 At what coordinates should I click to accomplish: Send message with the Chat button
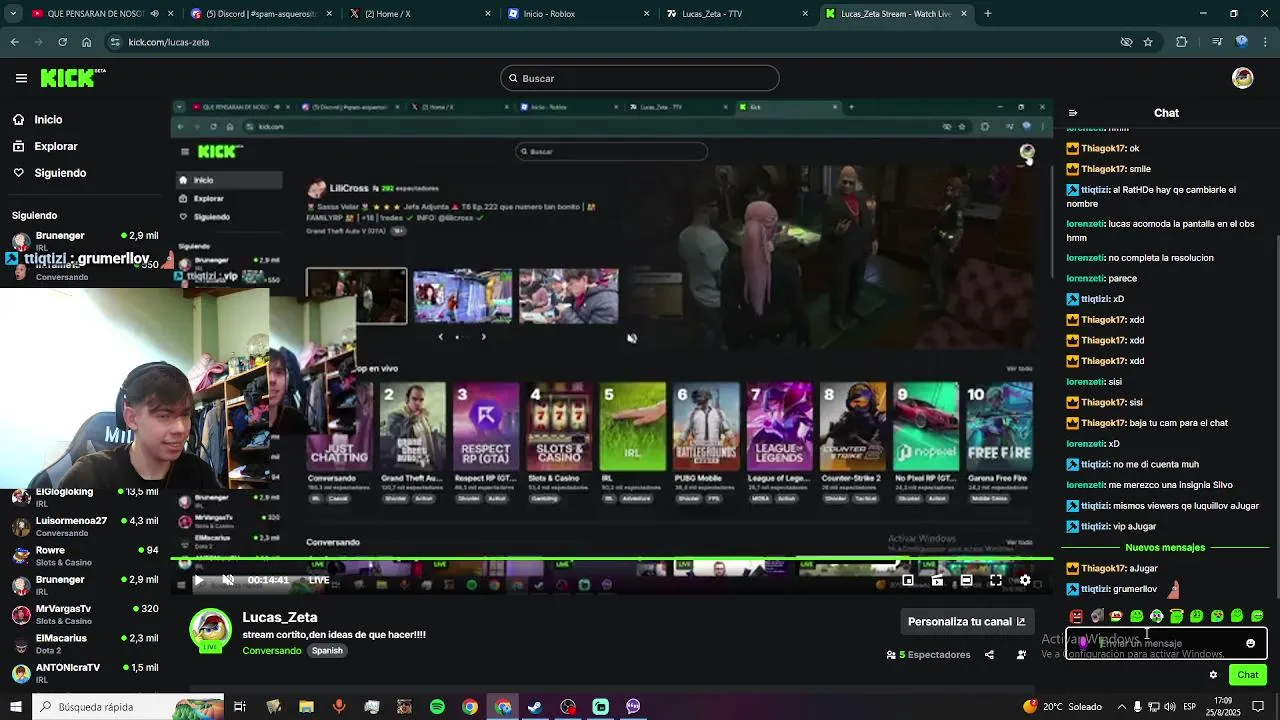click(x=1248, y=675)
